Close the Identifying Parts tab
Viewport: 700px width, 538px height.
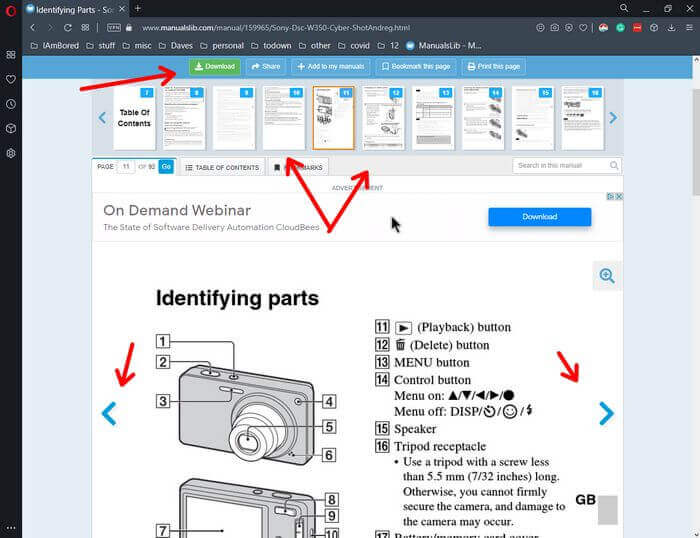tap(122, 9)
